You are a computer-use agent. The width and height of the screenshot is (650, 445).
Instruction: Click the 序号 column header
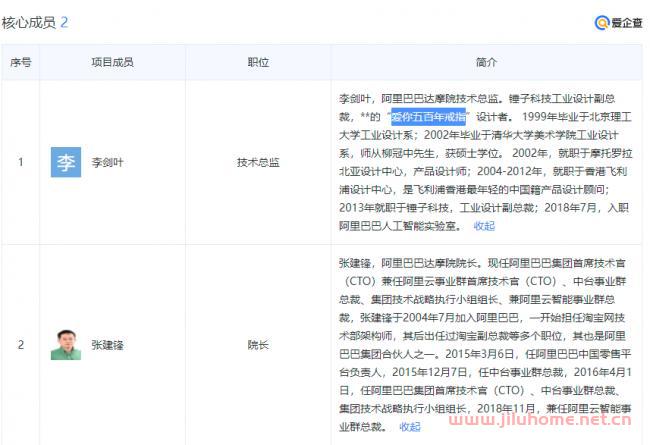[x=21, y=62]
